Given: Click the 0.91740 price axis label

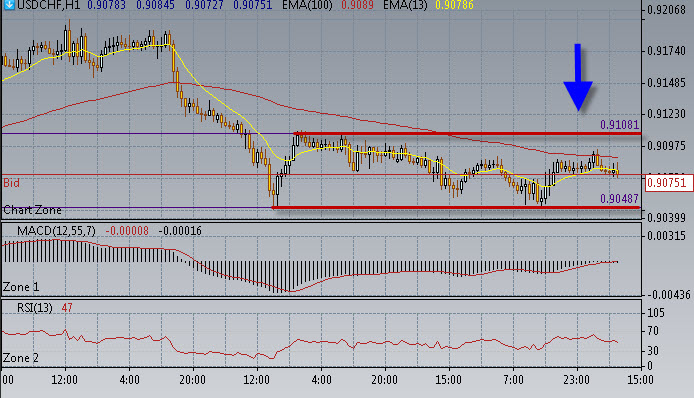Looking at the screenshot, I should pyautogui.click(x=666, y=51).
